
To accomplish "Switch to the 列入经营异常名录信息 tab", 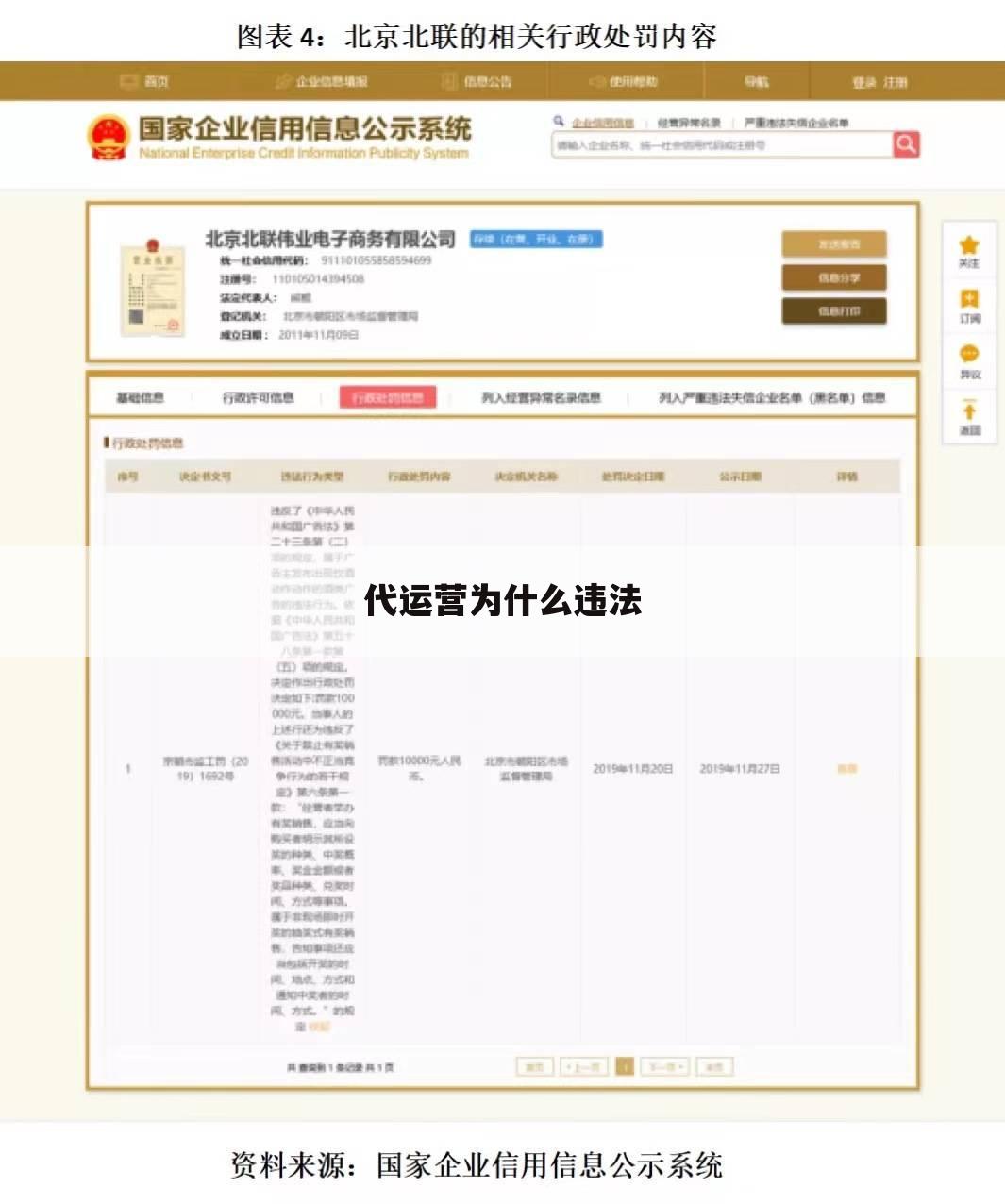I will pos(542,398).
